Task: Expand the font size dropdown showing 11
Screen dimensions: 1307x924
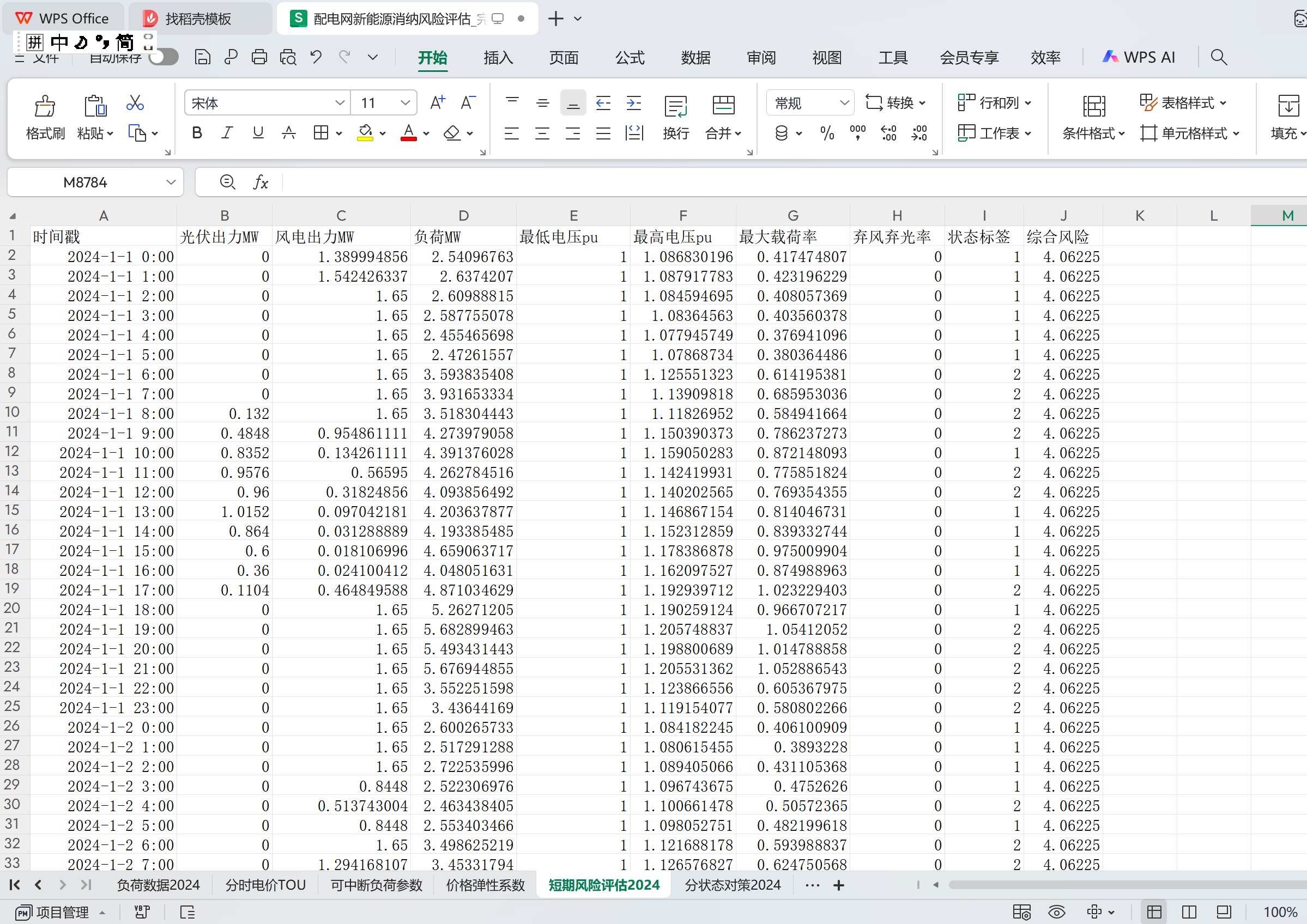Action: tap(405, 103)
